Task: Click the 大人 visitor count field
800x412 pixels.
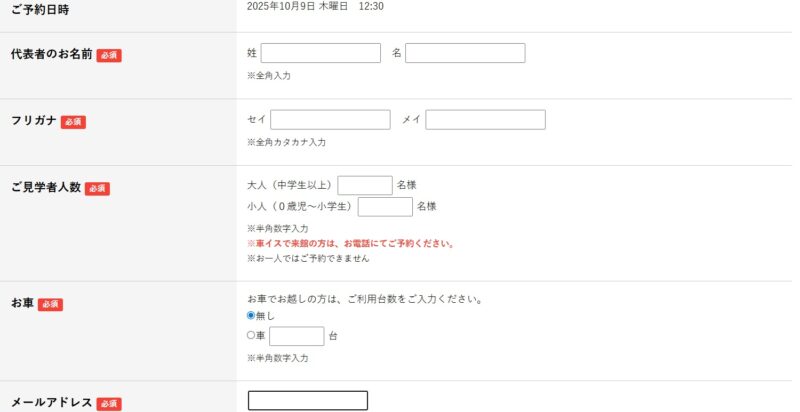Action: (365, 185)
